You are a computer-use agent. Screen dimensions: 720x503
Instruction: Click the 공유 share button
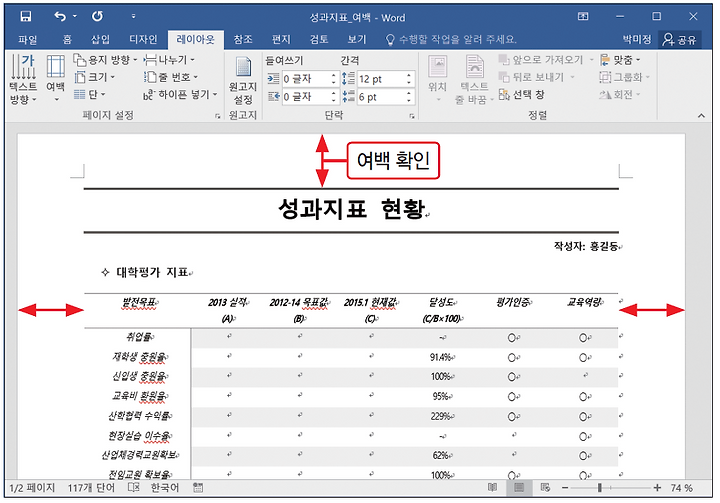click(679, 40)
